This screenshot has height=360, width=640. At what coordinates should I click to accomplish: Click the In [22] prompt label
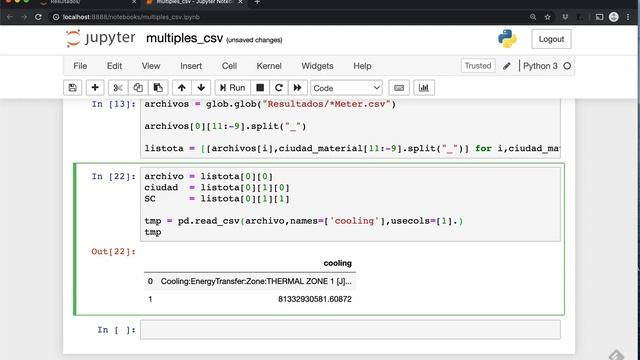coord(113,176)
